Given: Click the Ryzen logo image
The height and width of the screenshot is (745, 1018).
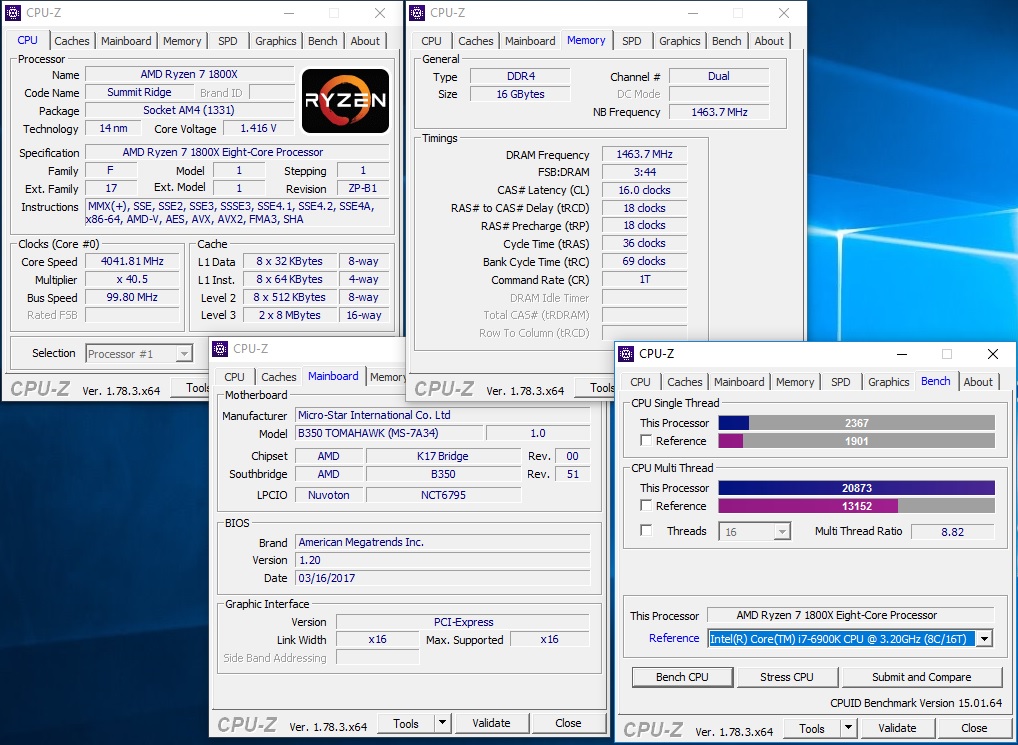Looking at the screenshot, I should (345, 101).
